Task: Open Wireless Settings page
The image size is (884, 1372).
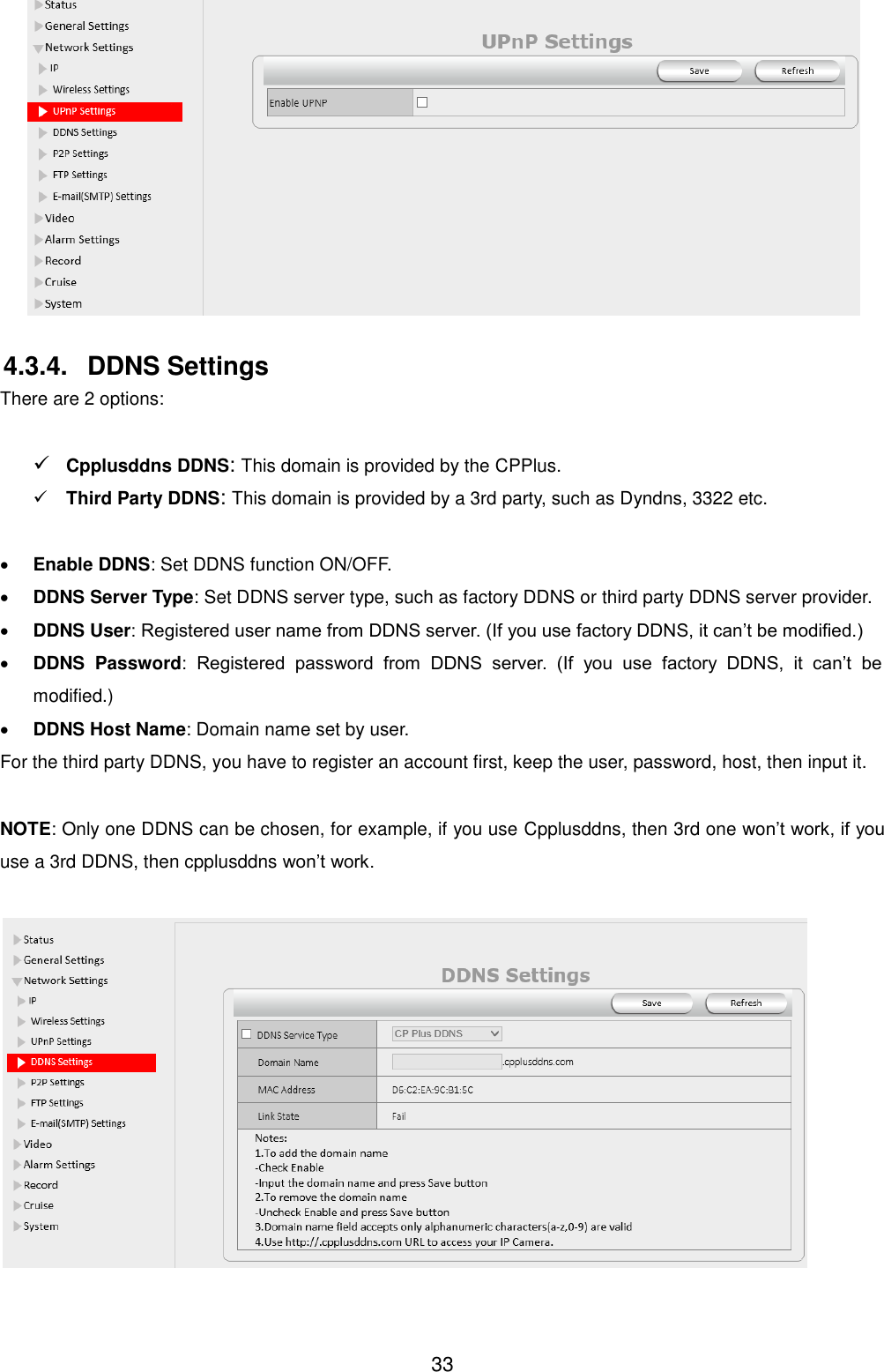Action: pos(91,89)
